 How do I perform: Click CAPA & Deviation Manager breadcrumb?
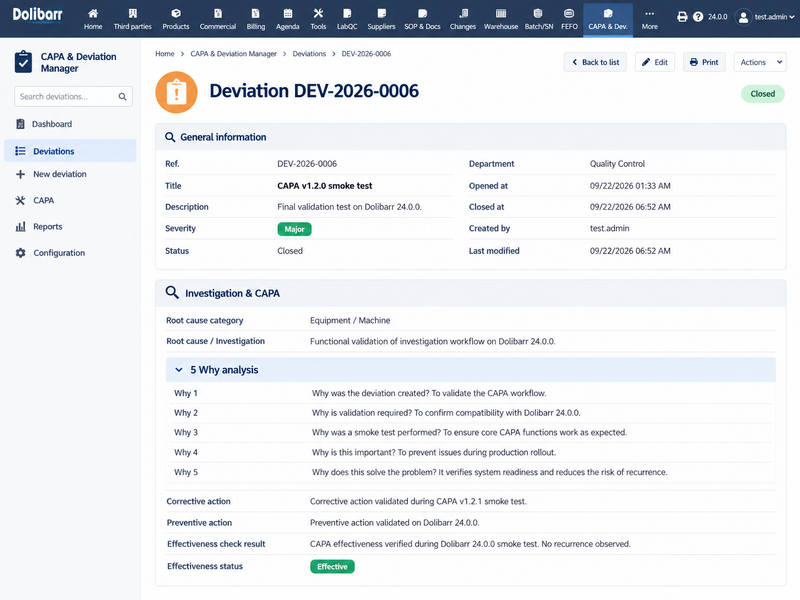point(233,54)
